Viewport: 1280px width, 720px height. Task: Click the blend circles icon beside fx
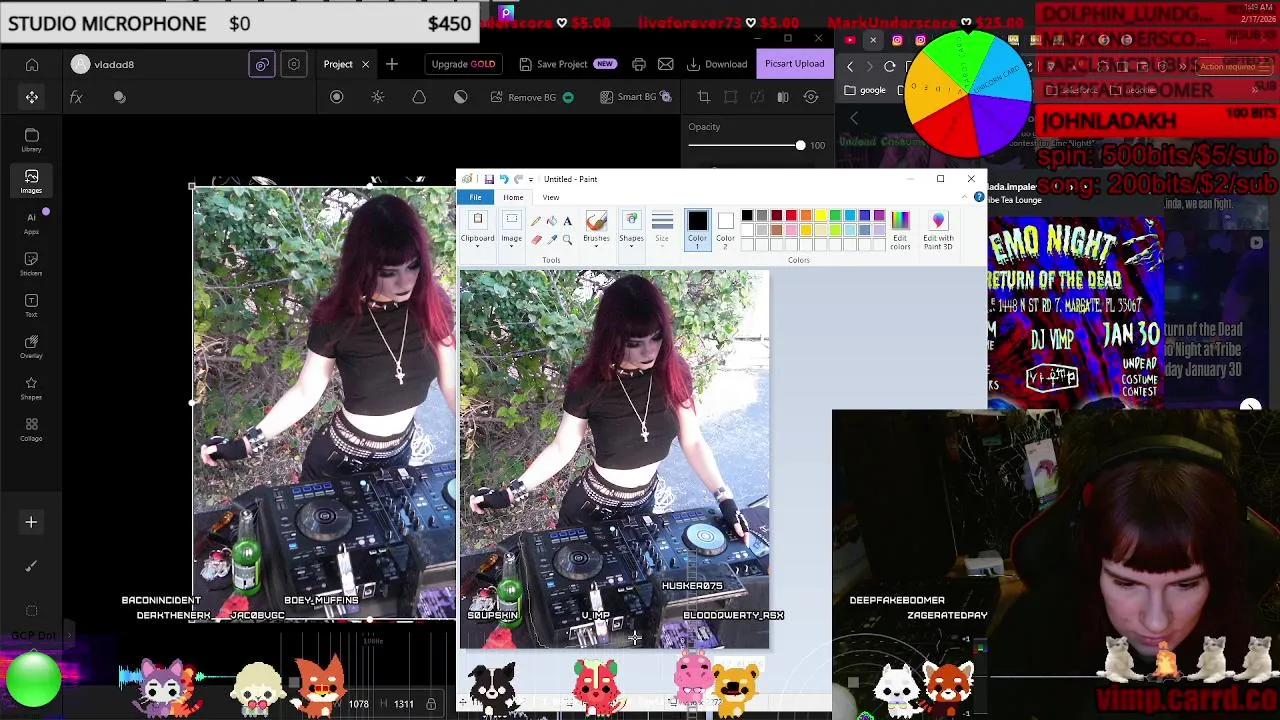[x=120, y=97]
